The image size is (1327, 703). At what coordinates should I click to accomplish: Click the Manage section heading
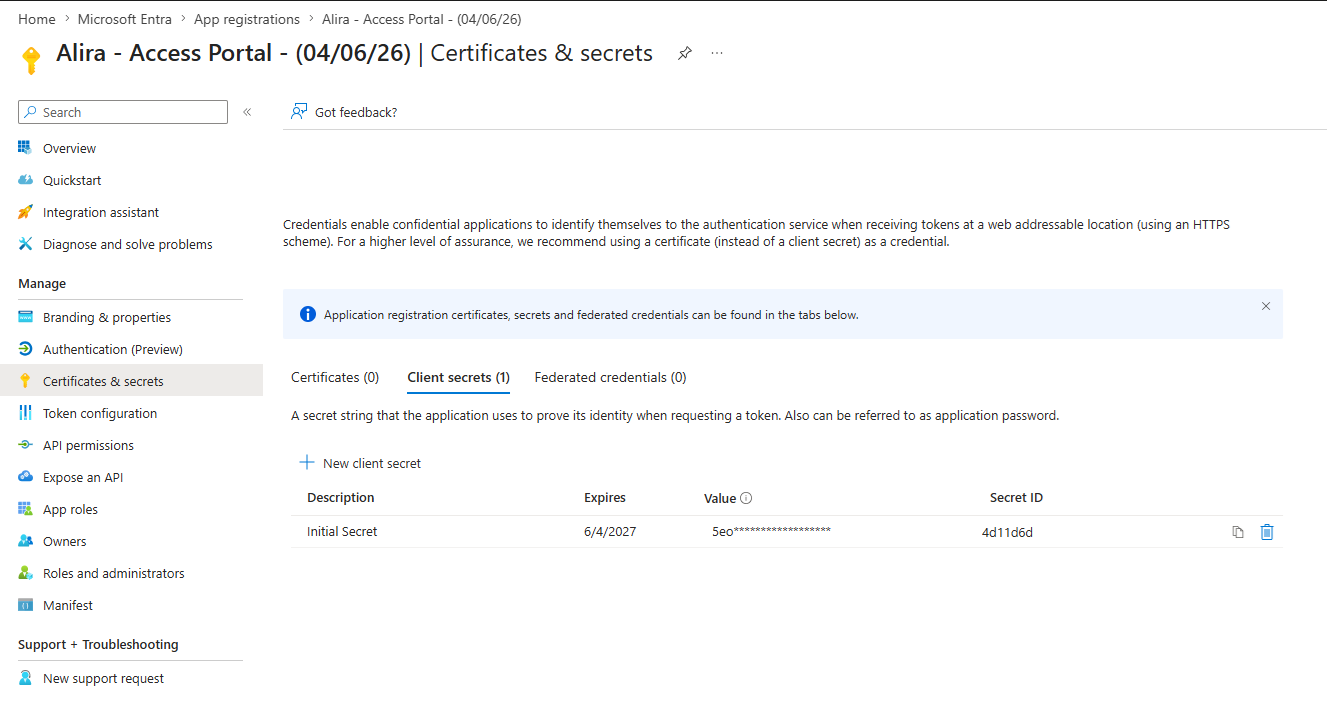point(42,284)
